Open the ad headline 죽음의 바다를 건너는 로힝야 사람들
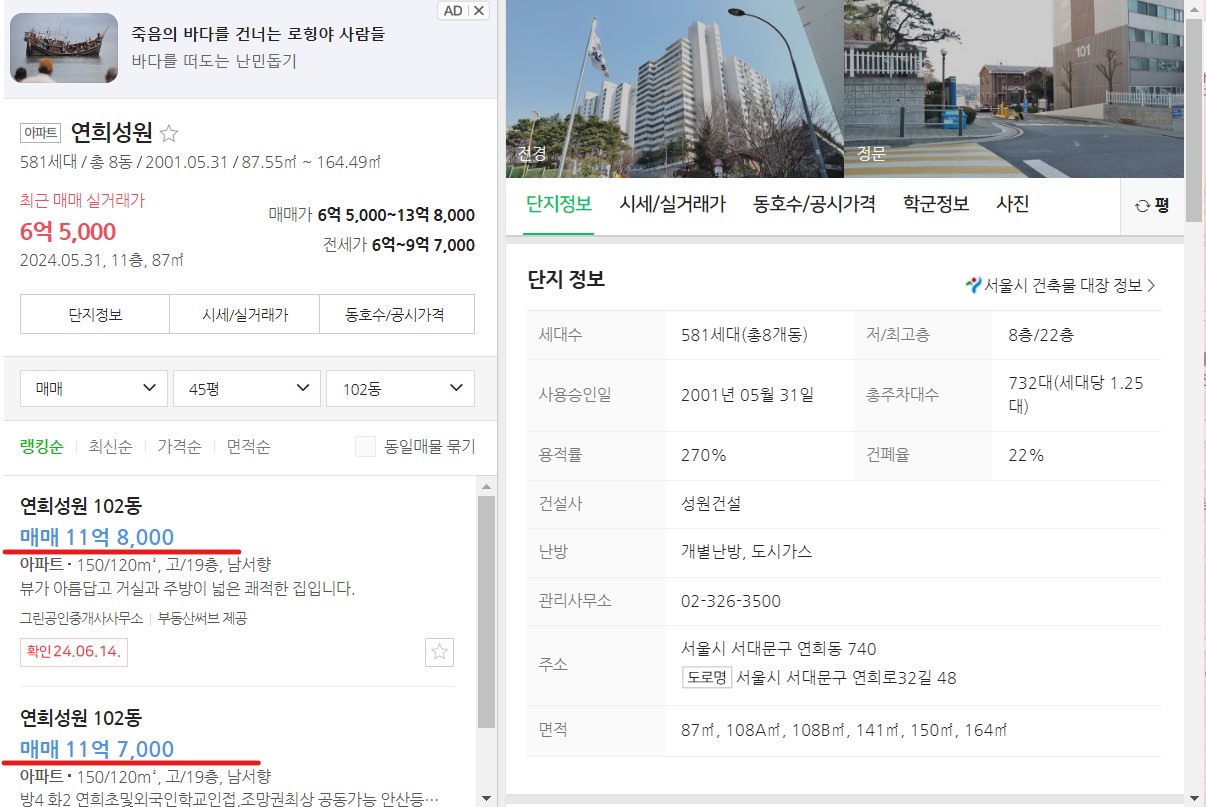The width and height of the screenshot is (1206, 807). 258,34
